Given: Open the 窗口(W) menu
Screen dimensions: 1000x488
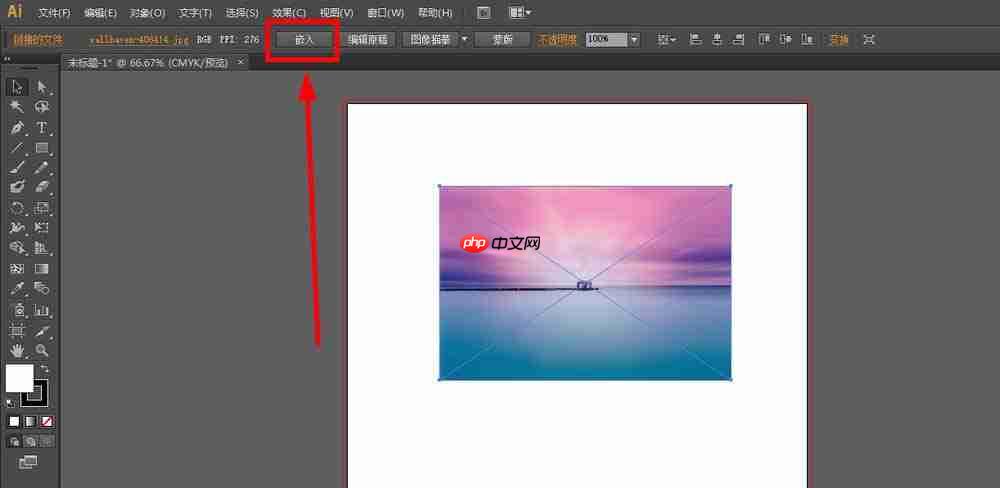Looking at the screenshot, I should pos(386,12).
